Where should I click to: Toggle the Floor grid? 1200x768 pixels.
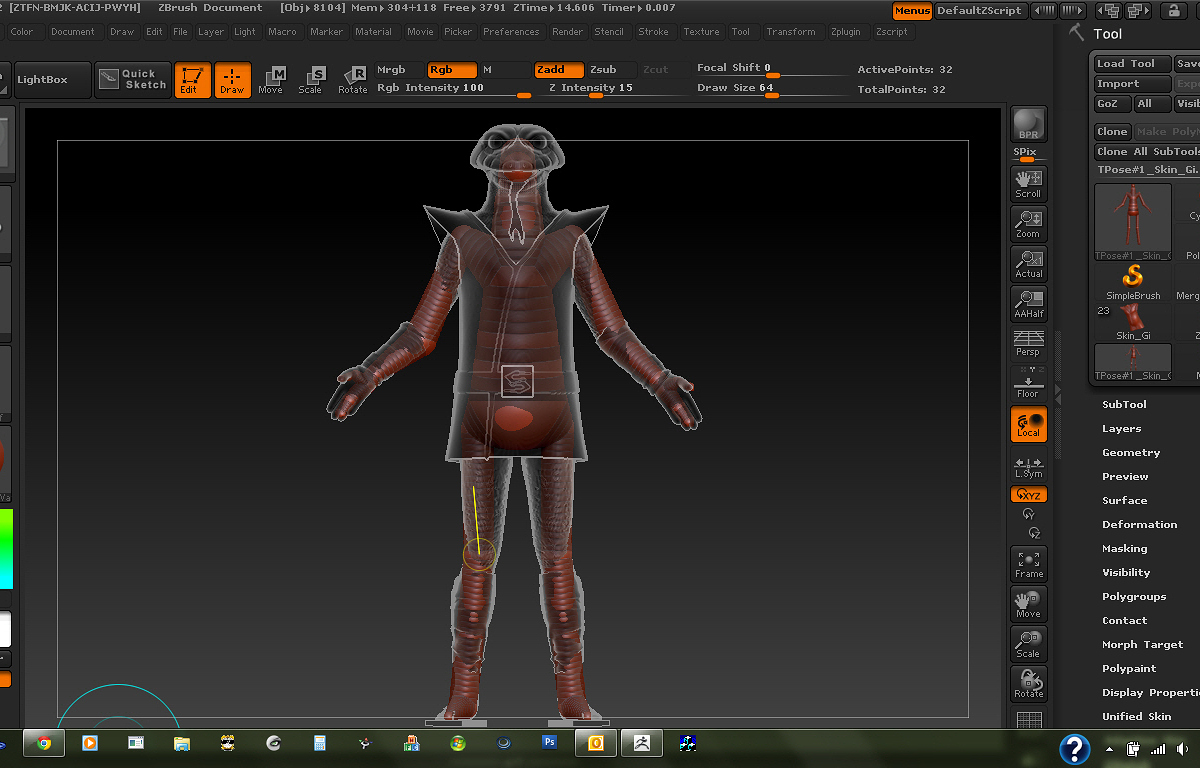[1028, 383]
